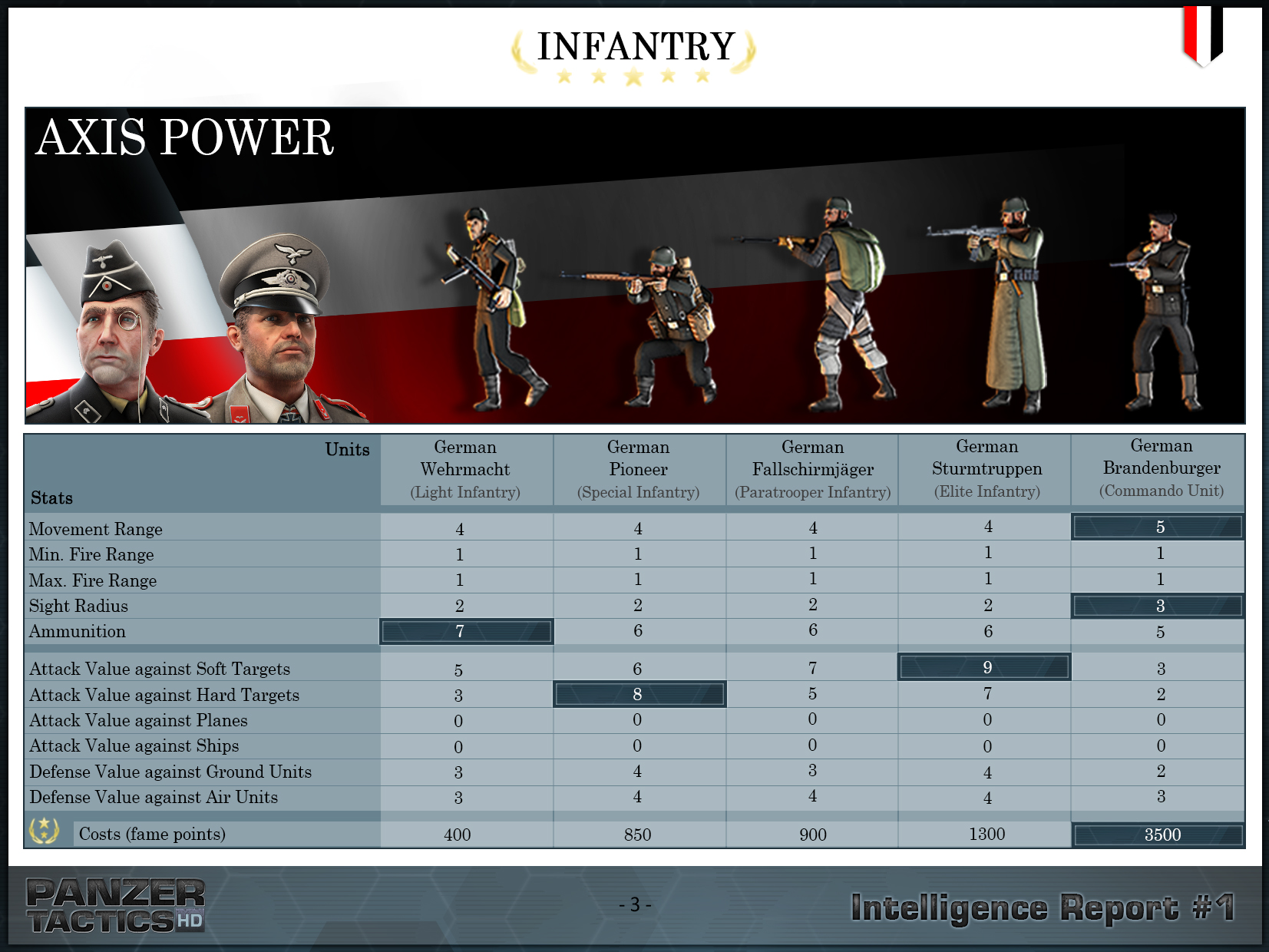The image size is (1269, 952).
Task: Click the Pioneer cost value 850
Action: pyautogui.click(x=637, y=835)
